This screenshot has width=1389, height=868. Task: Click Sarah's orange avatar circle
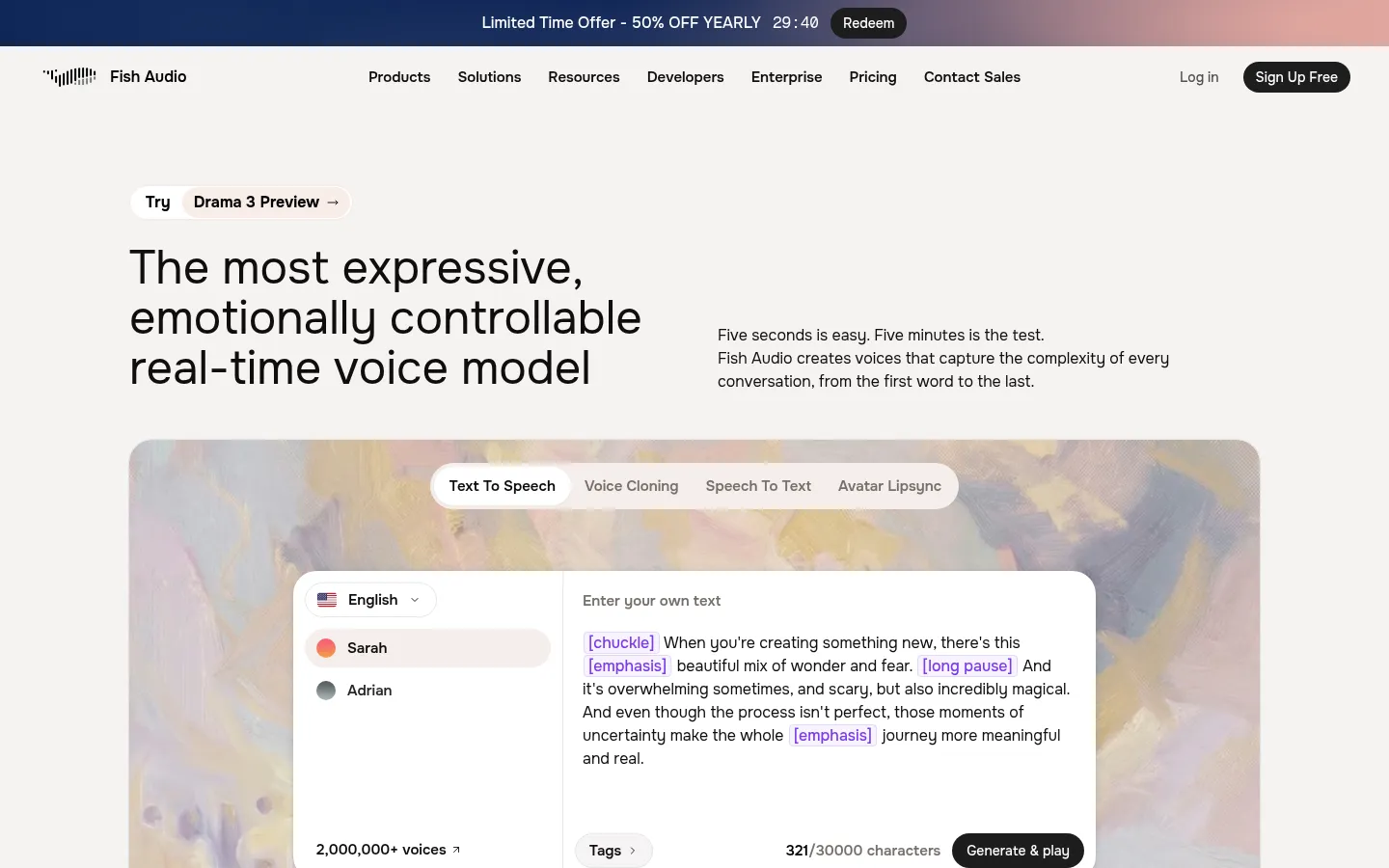(x=326, y=648)
